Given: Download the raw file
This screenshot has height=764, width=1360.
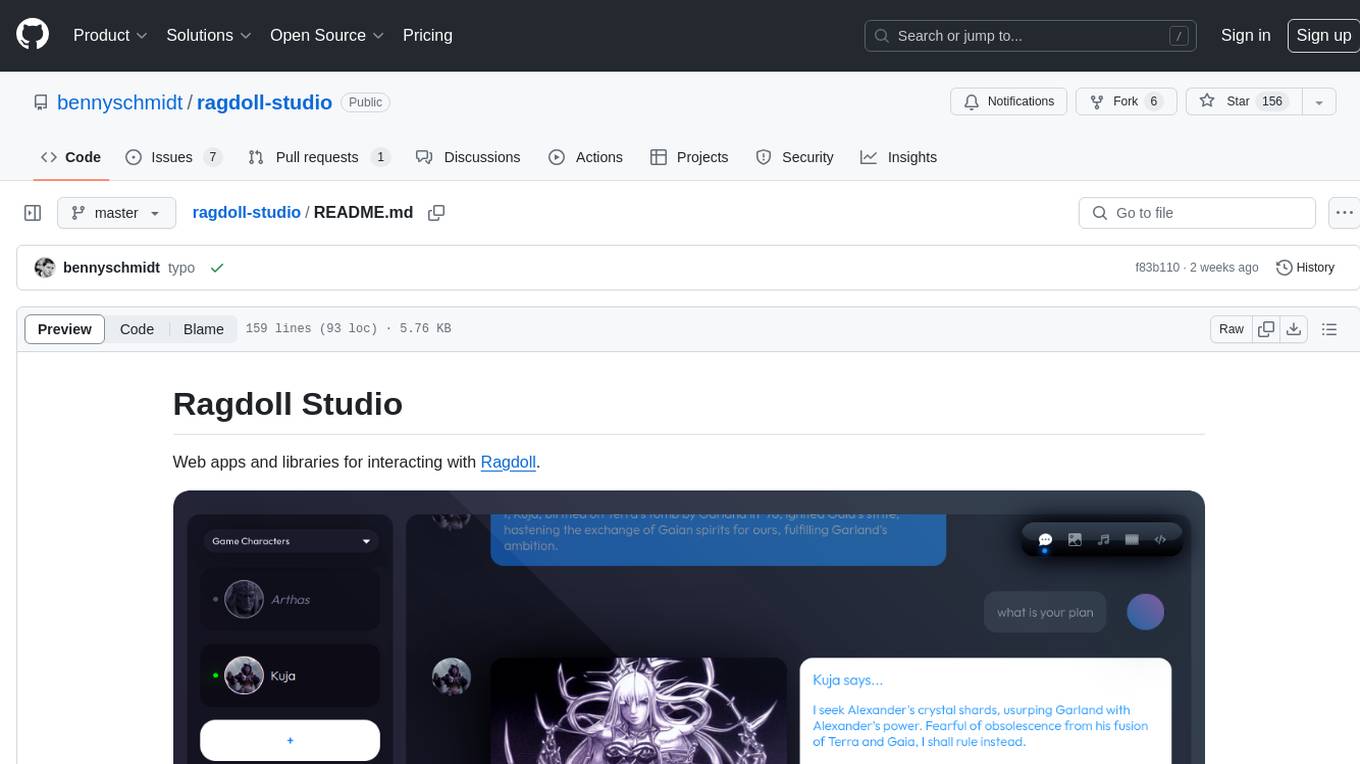Looking at the screenshot, I should point(1294,329).
